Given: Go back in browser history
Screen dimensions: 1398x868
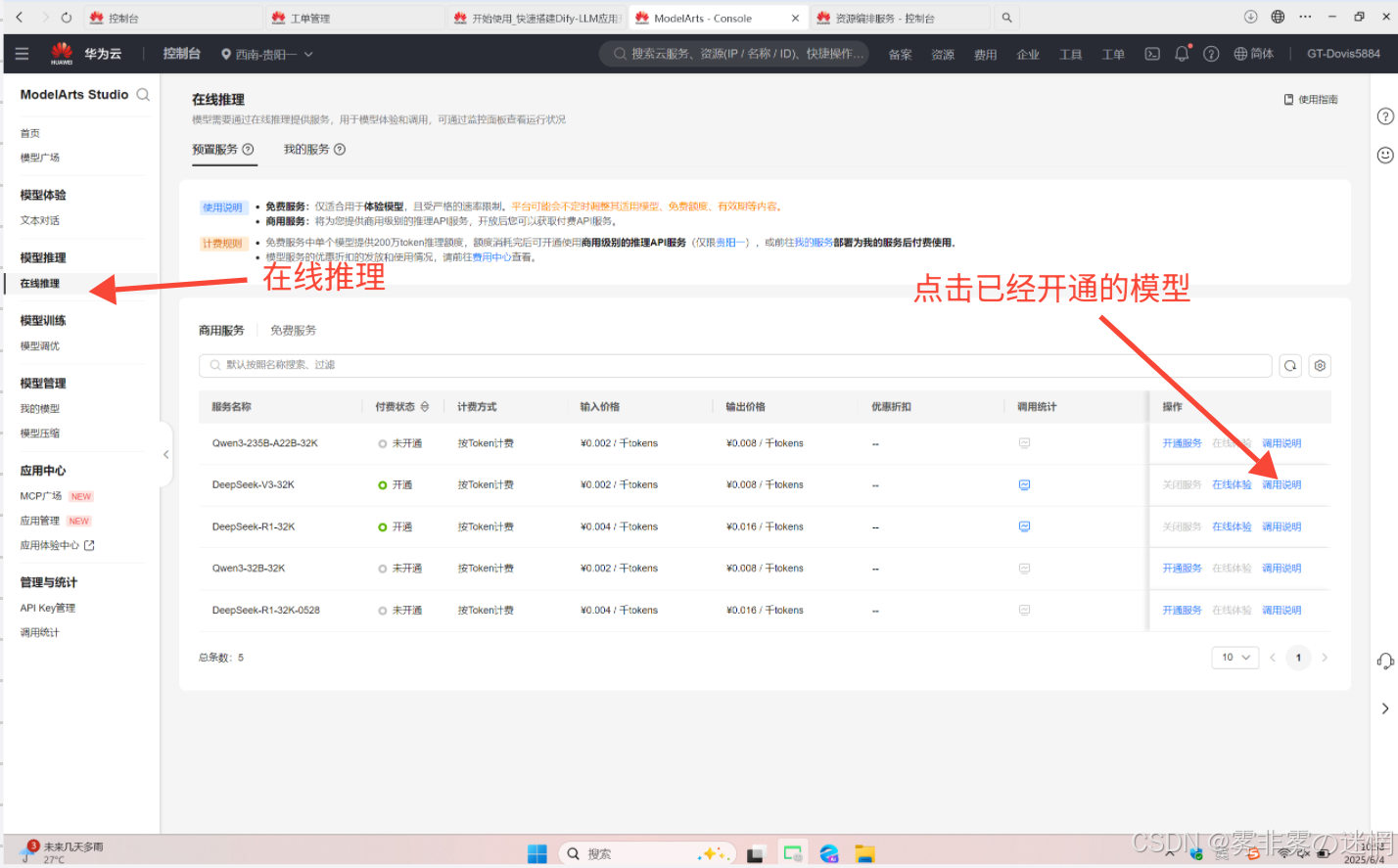Looking at the screenshot, I should point(19,18).
